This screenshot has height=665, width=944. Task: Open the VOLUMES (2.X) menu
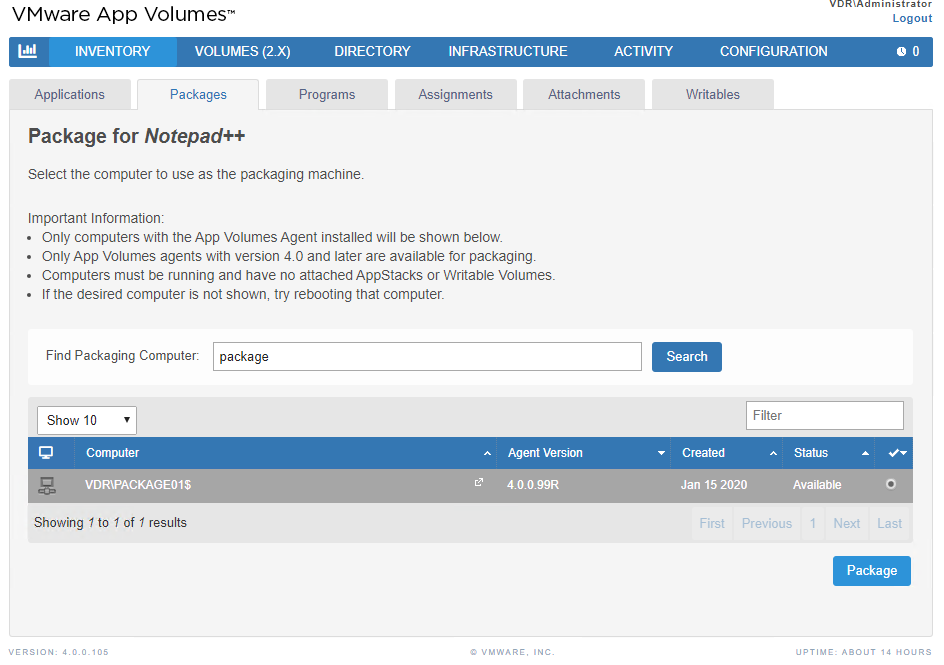[x=243, y=52]
